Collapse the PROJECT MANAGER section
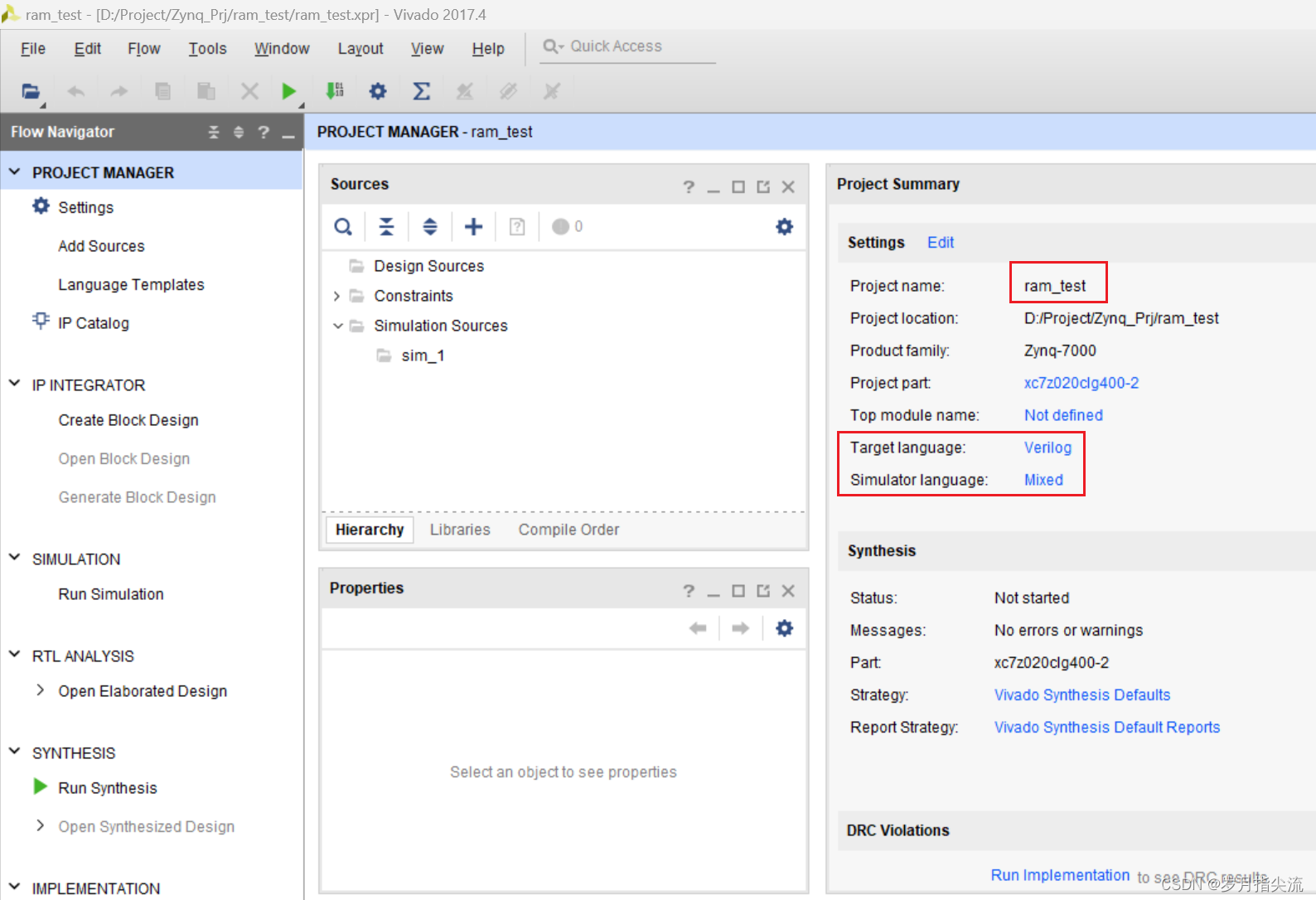This screenshot has height=900, width=1316. coord(14,172)
